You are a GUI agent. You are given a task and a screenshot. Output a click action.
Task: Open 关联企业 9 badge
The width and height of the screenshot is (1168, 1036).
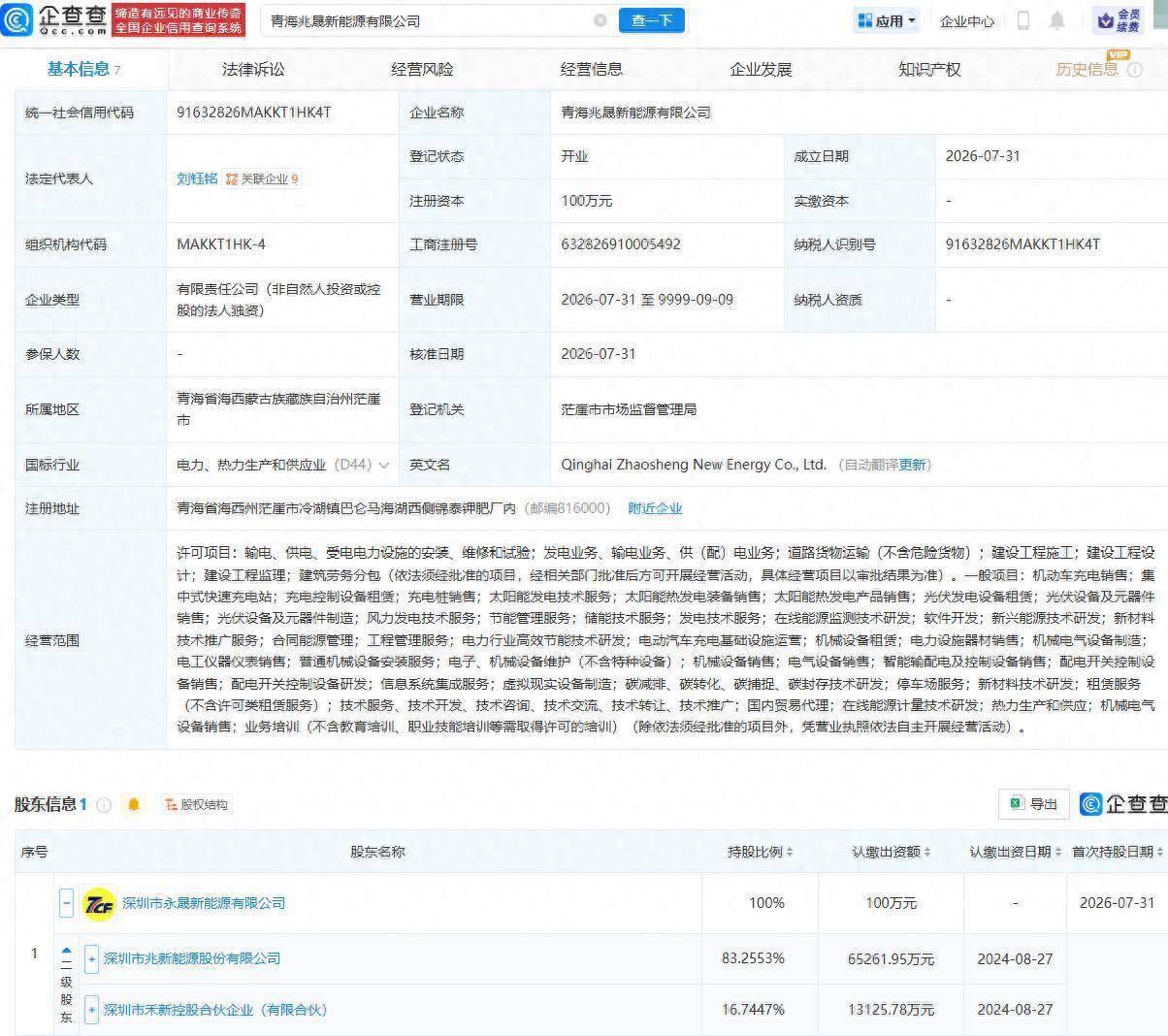(x=262, y=178)
